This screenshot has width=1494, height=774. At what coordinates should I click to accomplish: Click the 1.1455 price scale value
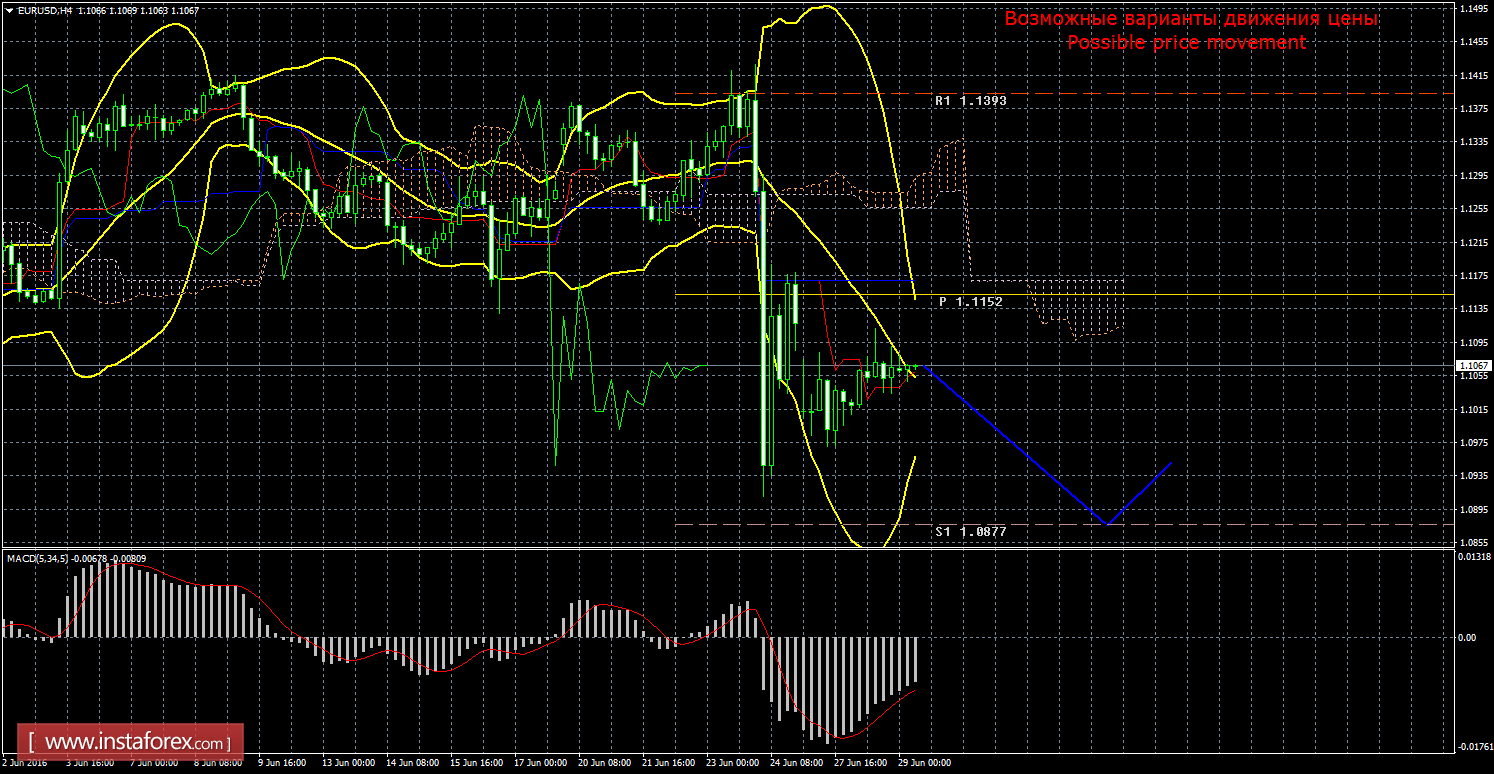(1474, 42)
